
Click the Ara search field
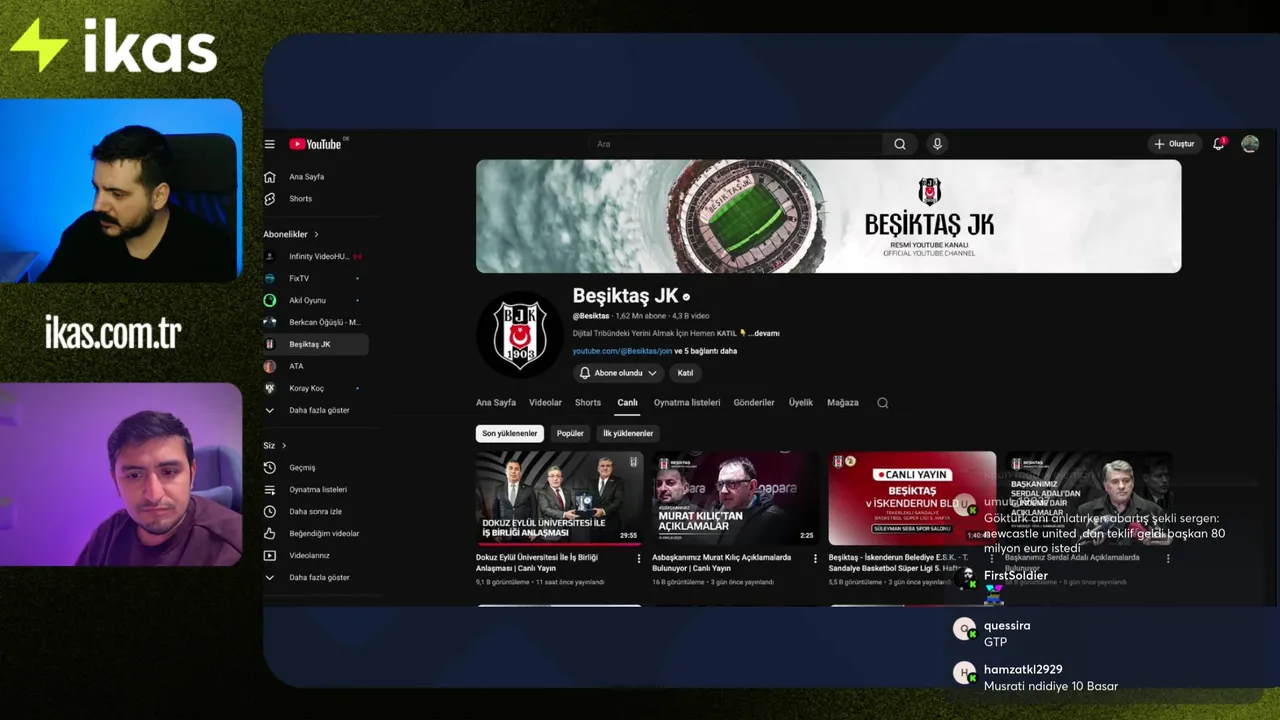[735, 144]
